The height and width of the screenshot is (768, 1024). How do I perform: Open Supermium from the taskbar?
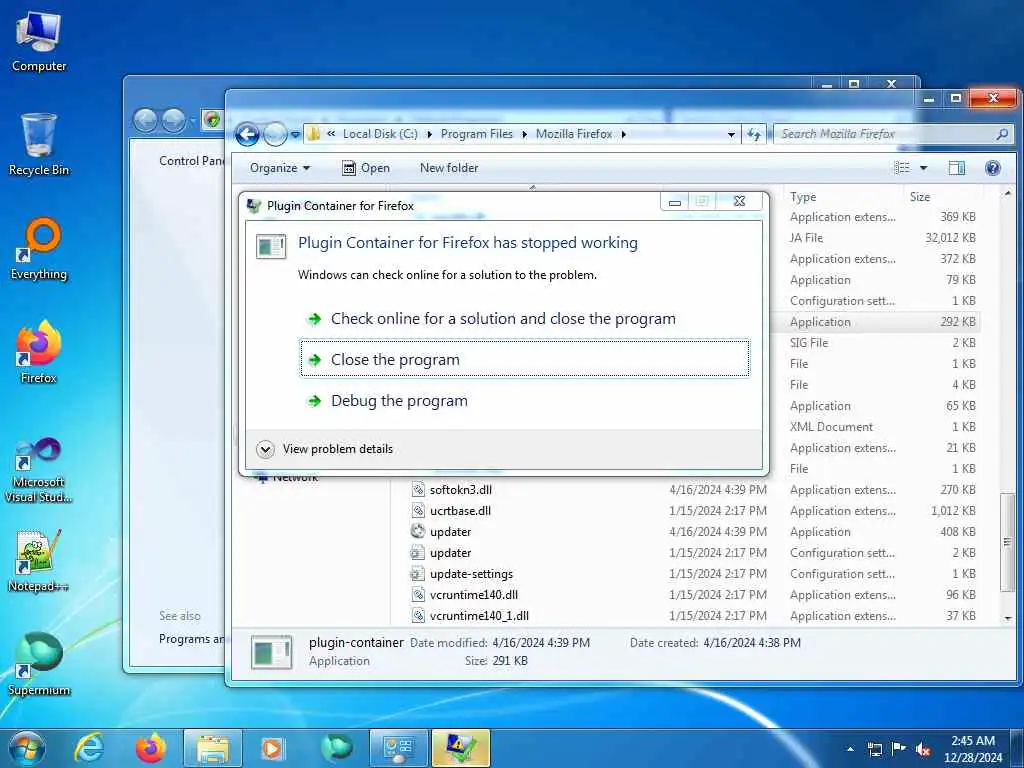(336, 748)
